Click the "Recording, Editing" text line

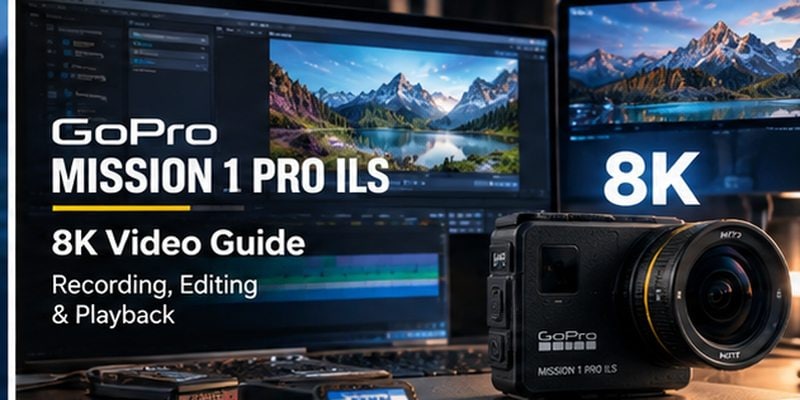point(155,286)
